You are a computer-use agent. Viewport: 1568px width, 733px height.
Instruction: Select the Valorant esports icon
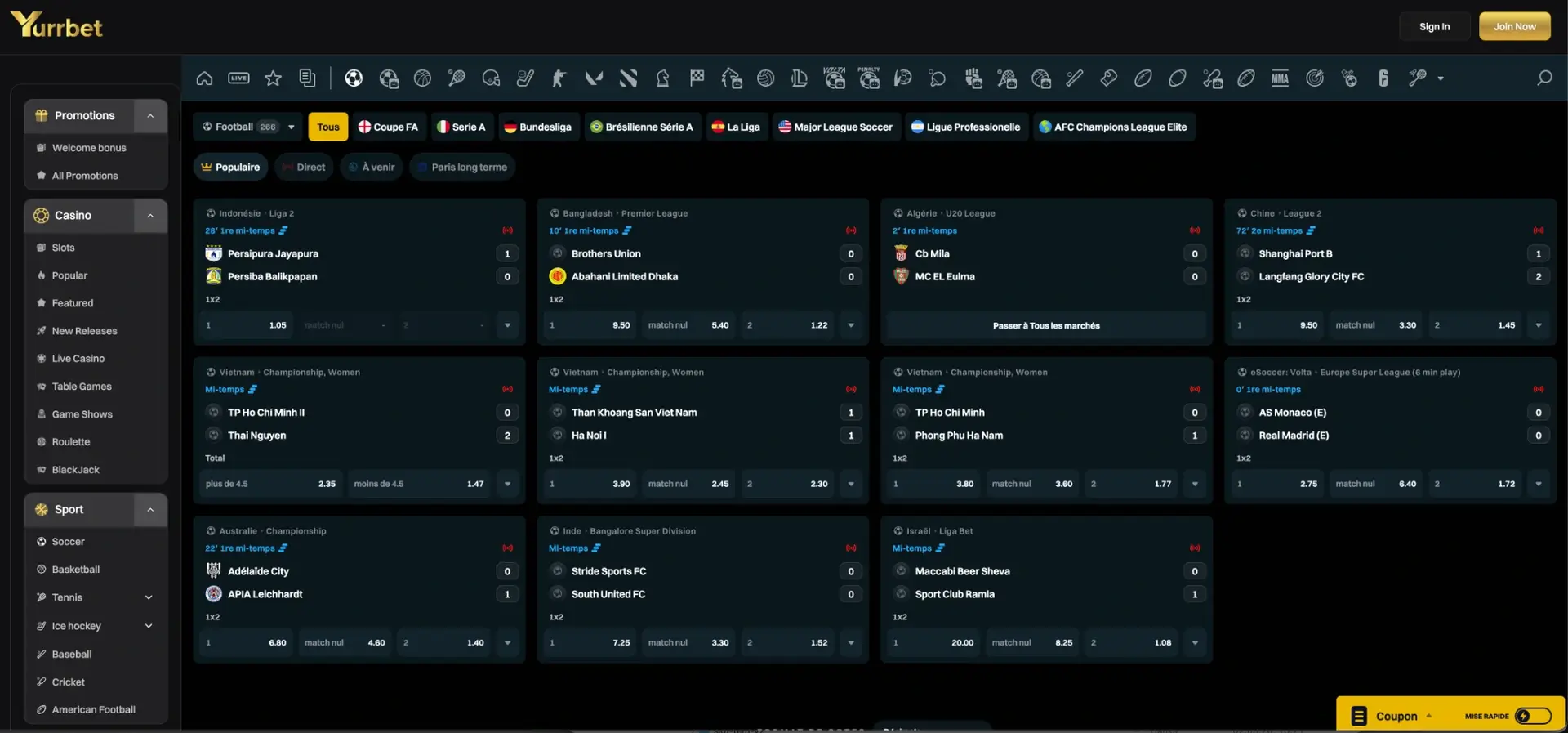click(x=594, y=78)
